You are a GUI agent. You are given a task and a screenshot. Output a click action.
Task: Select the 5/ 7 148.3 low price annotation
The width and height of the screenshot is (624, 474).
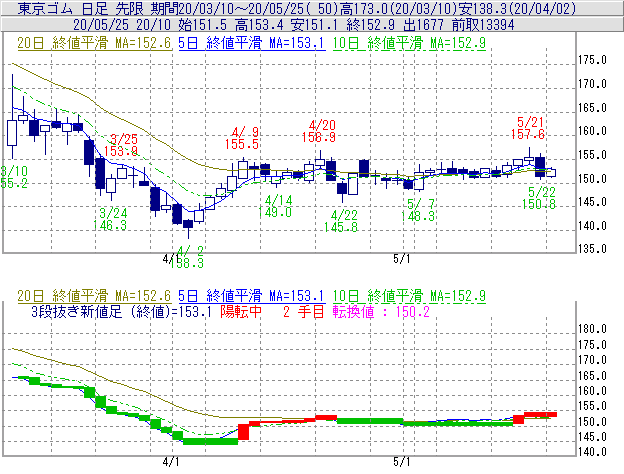pyautogui.click(x=418, y=210)
